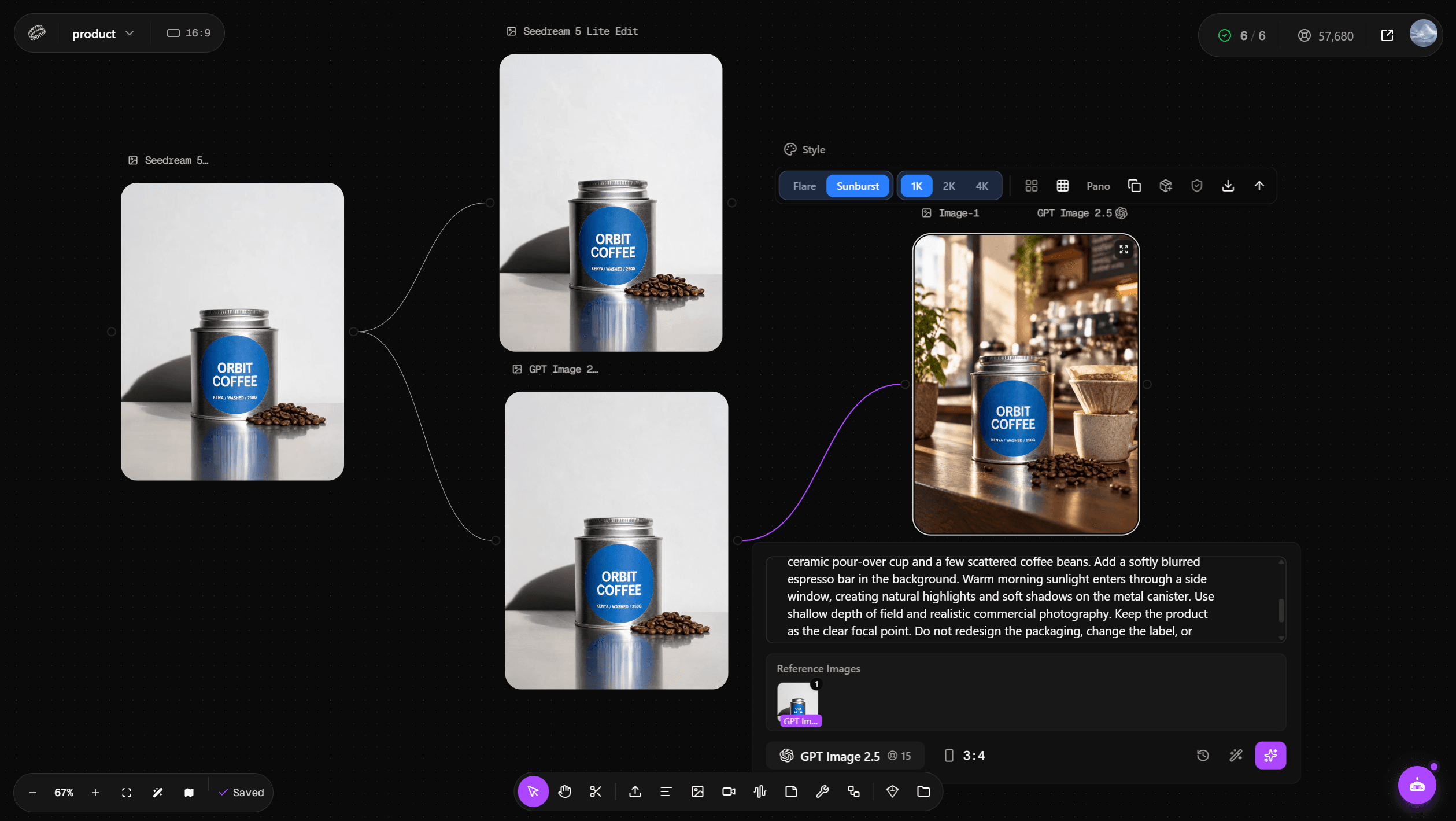Open the user profile avatar
This screenshot has height=821, width=1456.
point(1422,34)
